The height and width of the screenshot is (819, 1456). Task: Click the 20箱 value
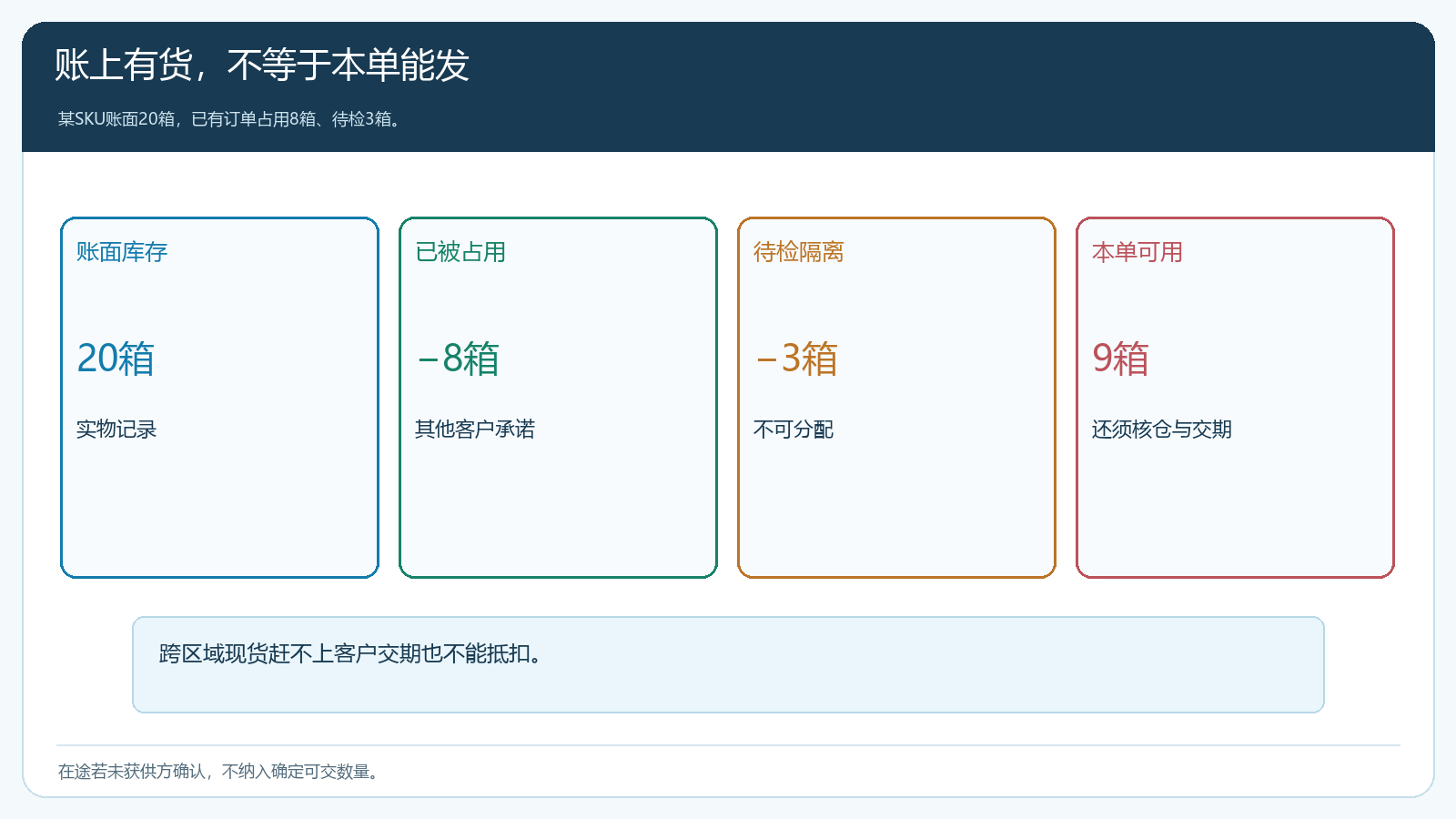coord(116,359)
